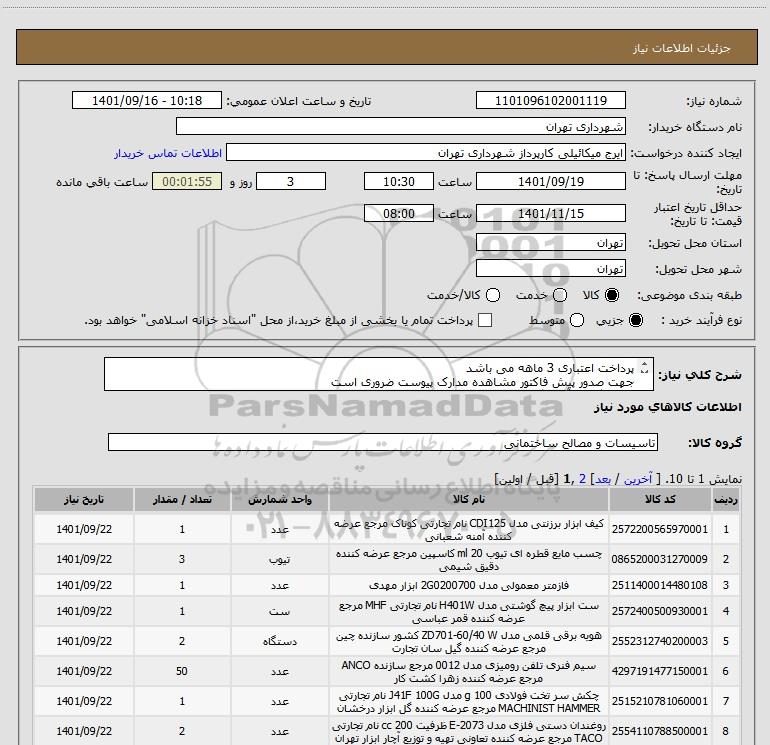Image resolution: width=770 pixels, height=745 pixels.
Task: Select item code 2552312740200003
Action: tap(660, 641)
